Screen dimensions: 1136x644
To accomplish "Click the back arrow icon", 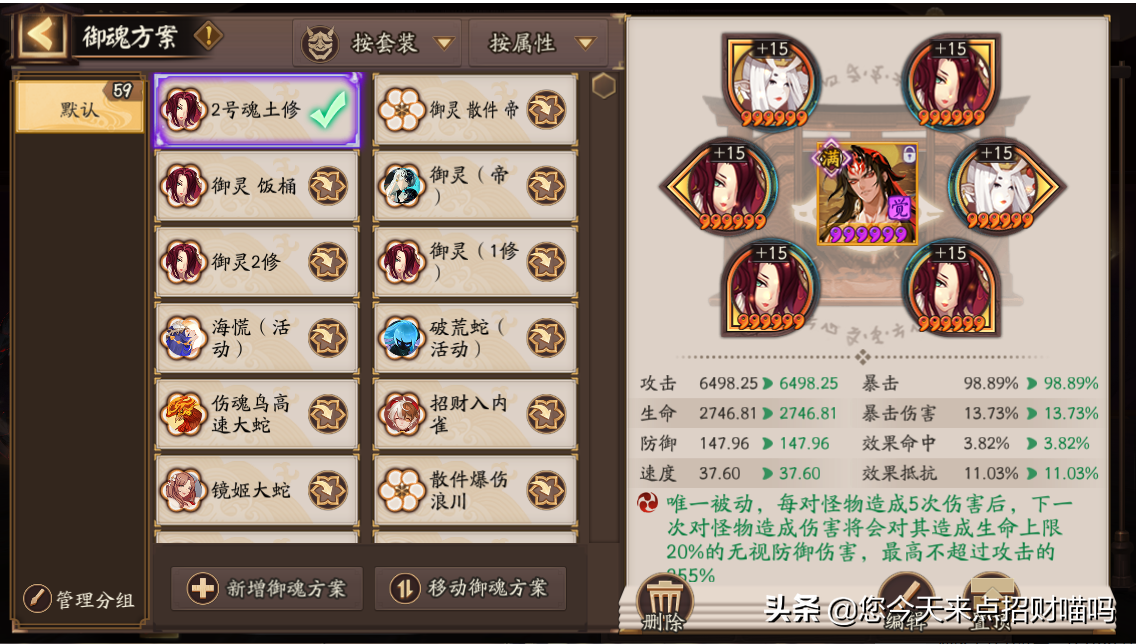I will [41, 34].
